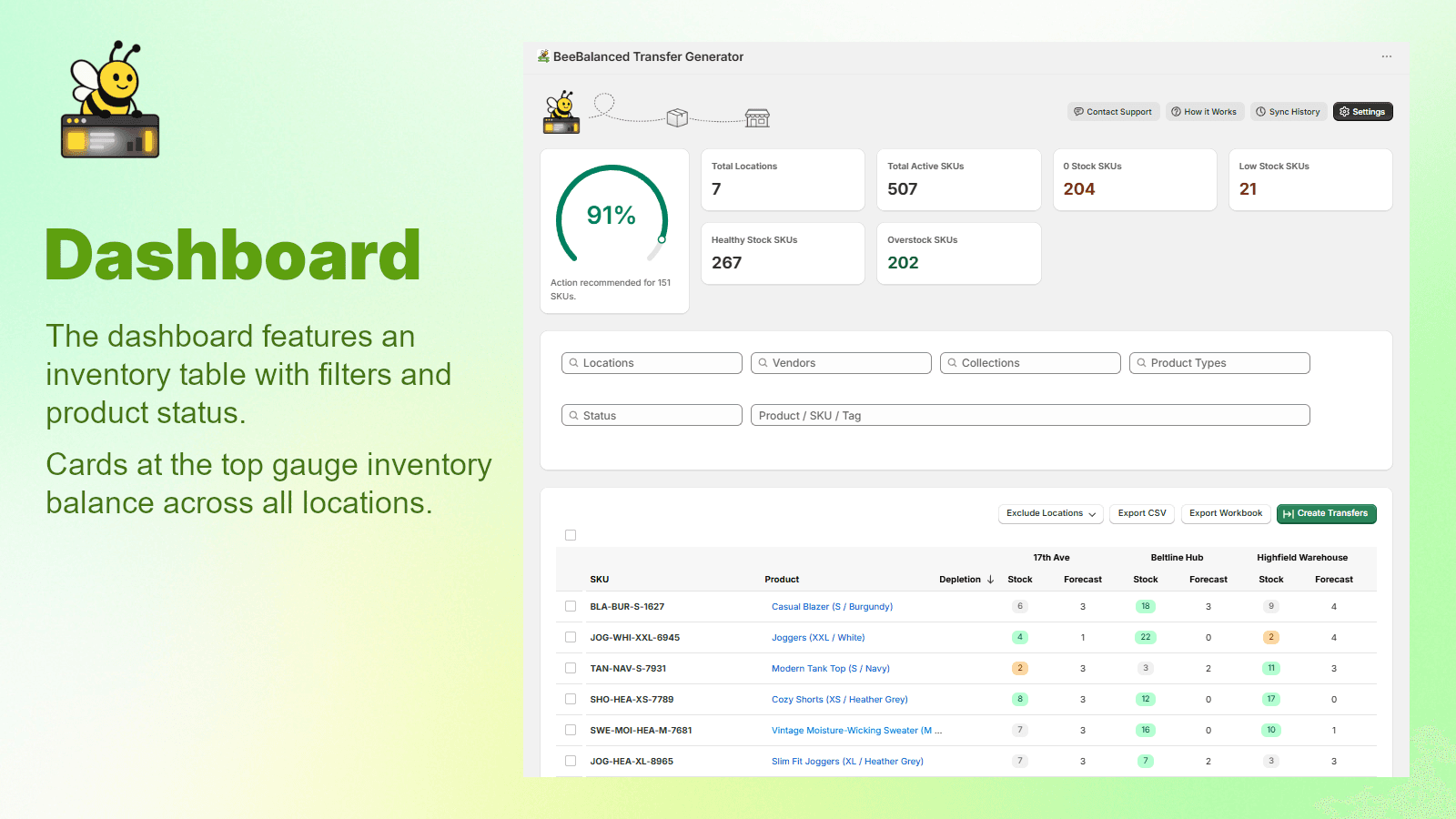Open Settings
Screen dimensions: 1456x819
pyautogui.click(x=1362, y=112)
